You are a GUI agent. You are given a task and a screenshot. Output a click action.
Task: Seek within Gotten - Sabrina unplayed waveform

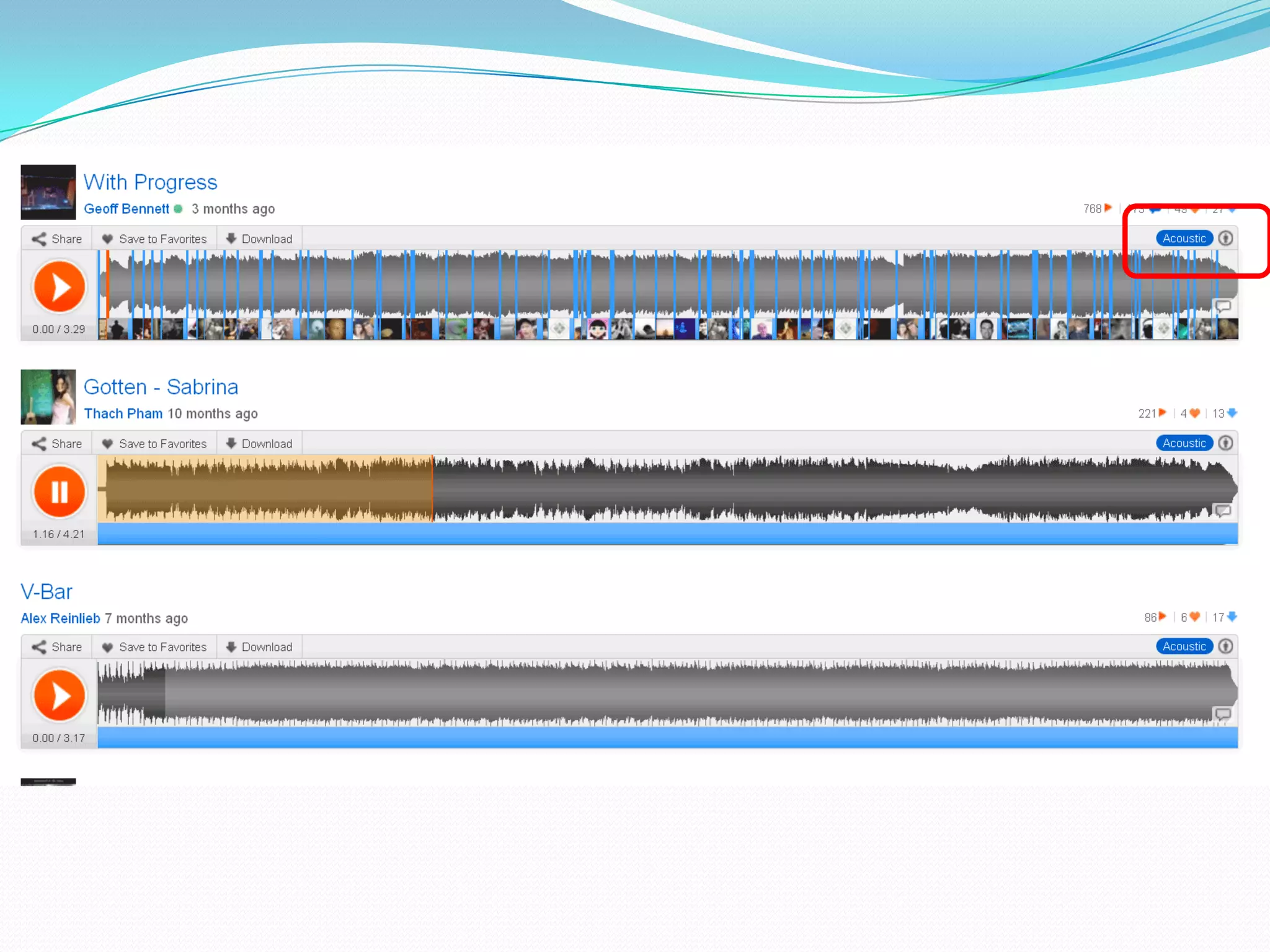(x=806, y=490)
